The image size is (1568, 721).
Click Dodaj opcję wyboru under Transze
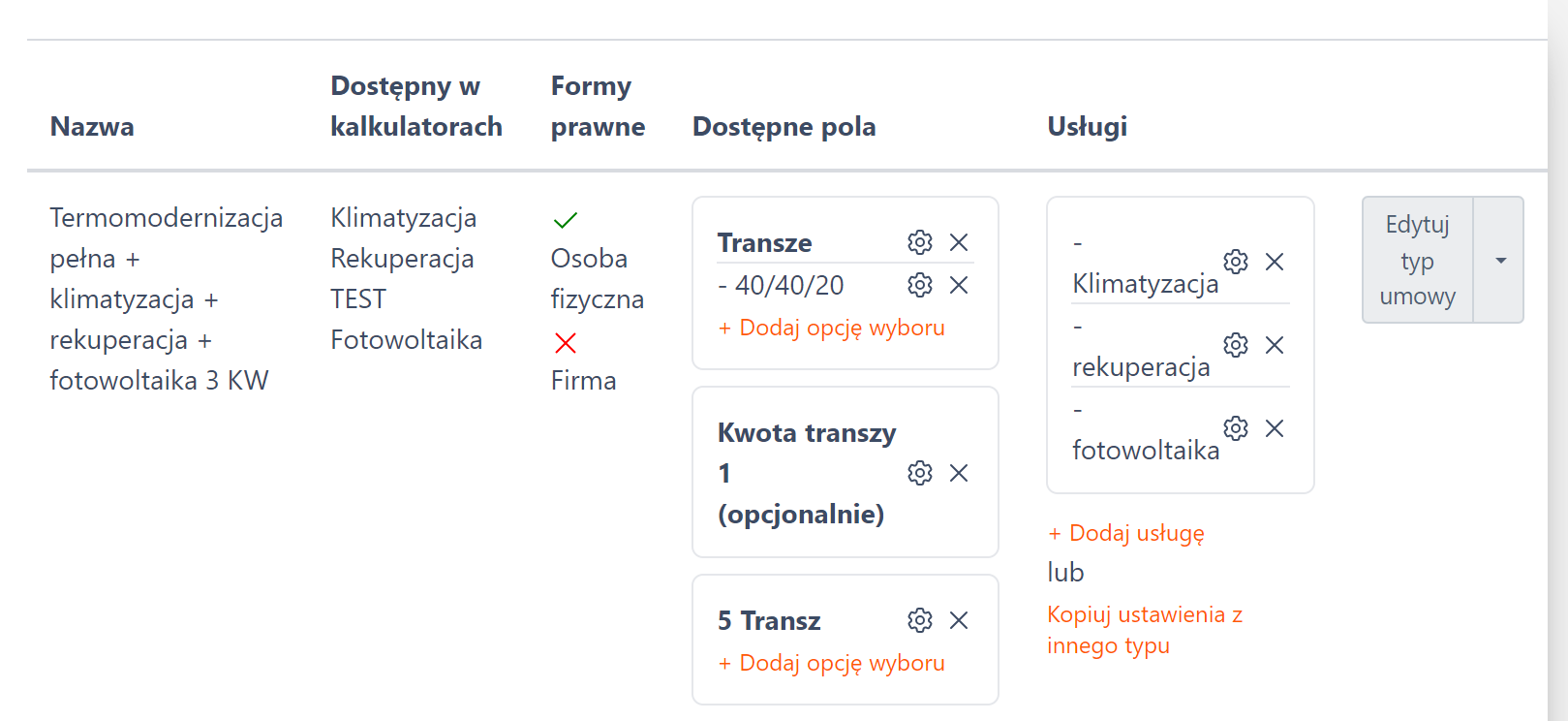[x=832, y=328]
